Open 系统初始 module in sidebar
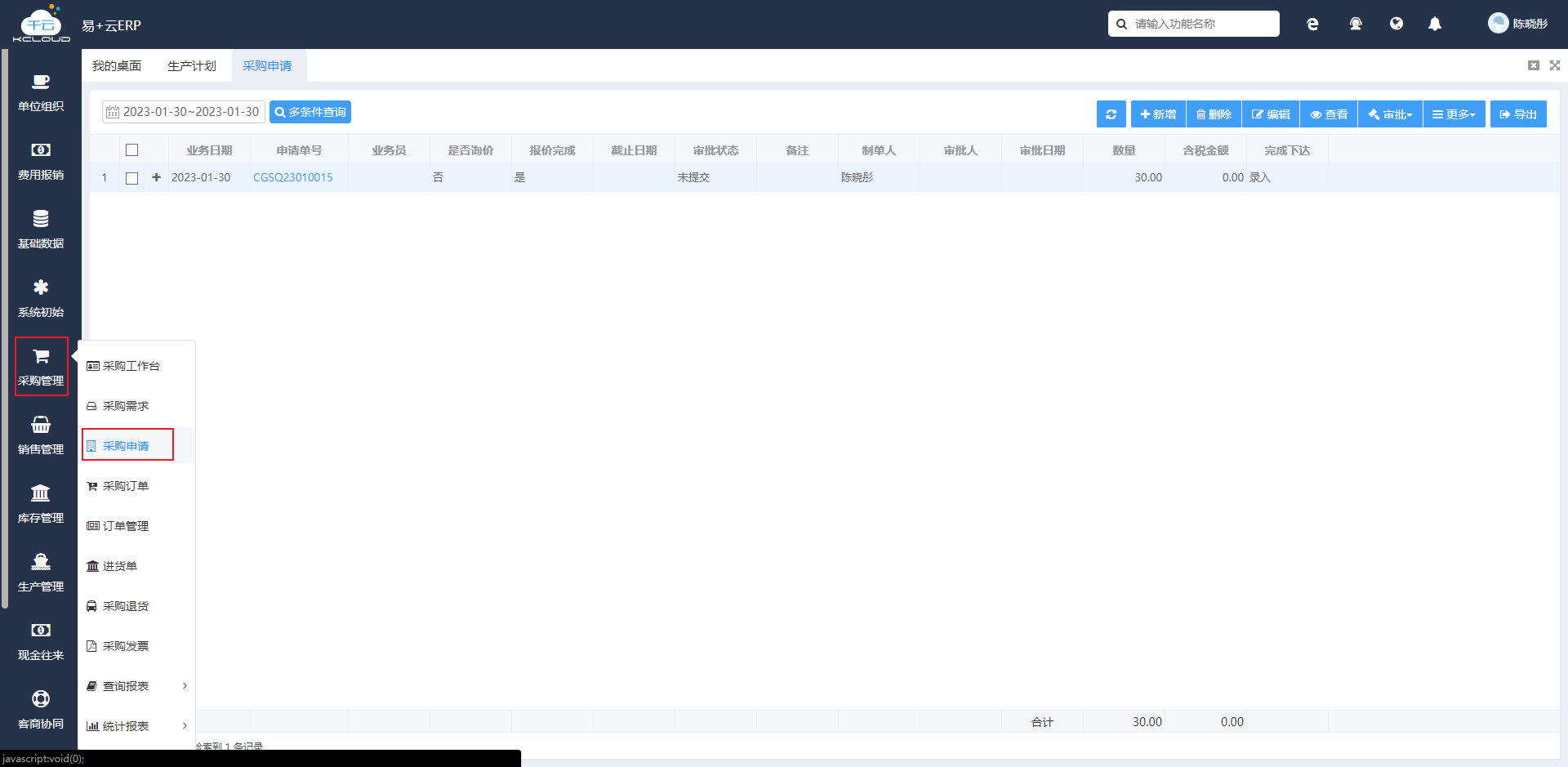This screenshot has width=1568, height=767. [41, 299]
